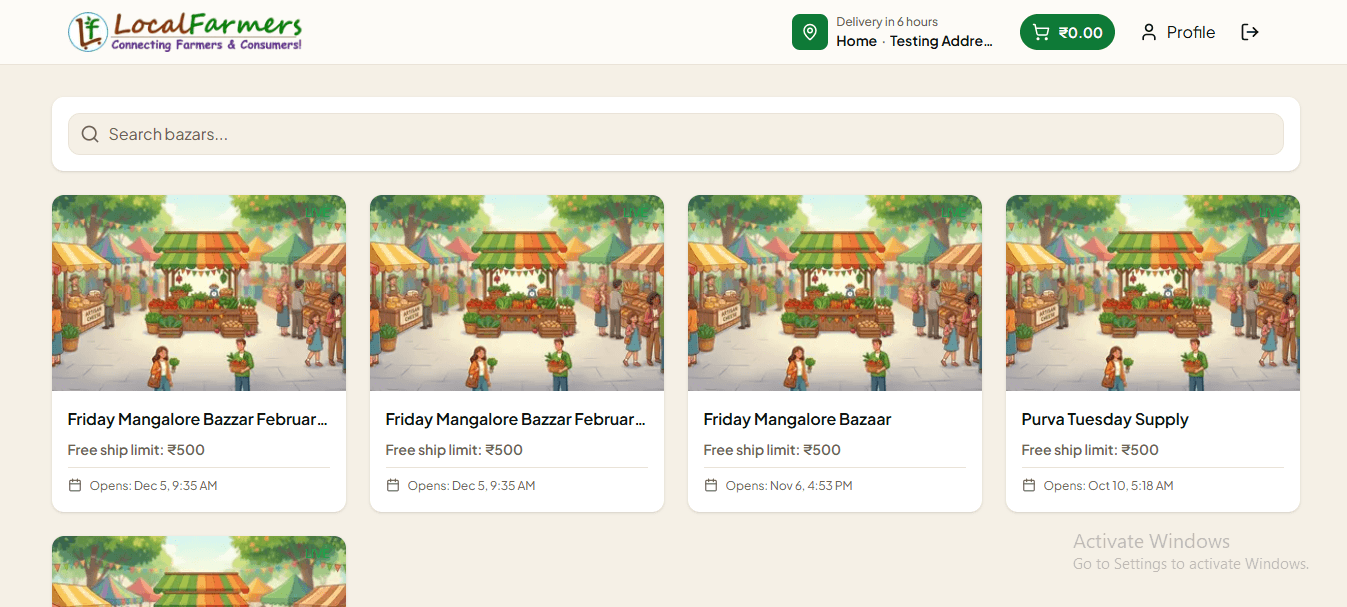Click calendar icon beside Opens: Oct 10
This screenshot has height=607, width=1347.
pyautogui.click(x=1029, y=485)
